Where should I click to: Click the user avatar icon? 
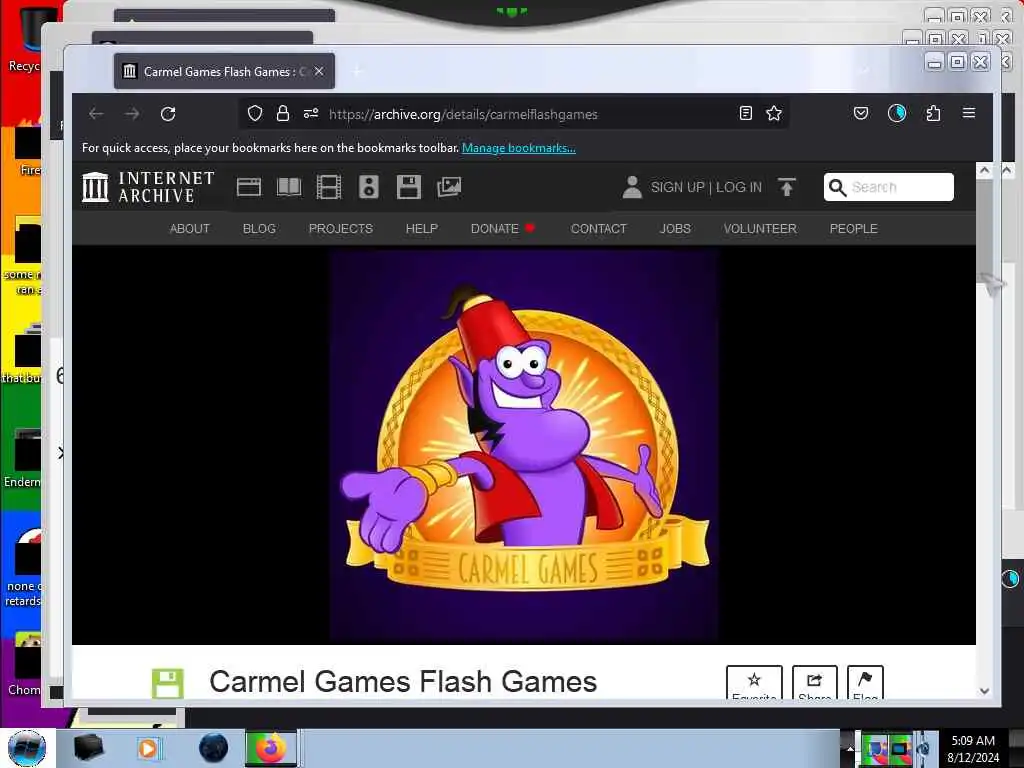[632, 187]
